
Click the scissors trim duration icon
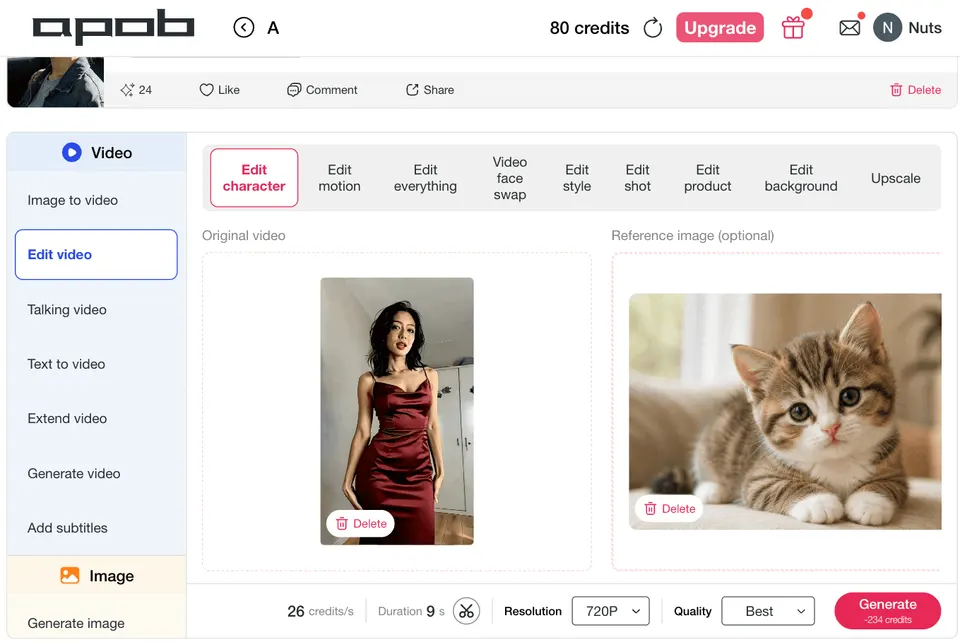pos(466,611)
